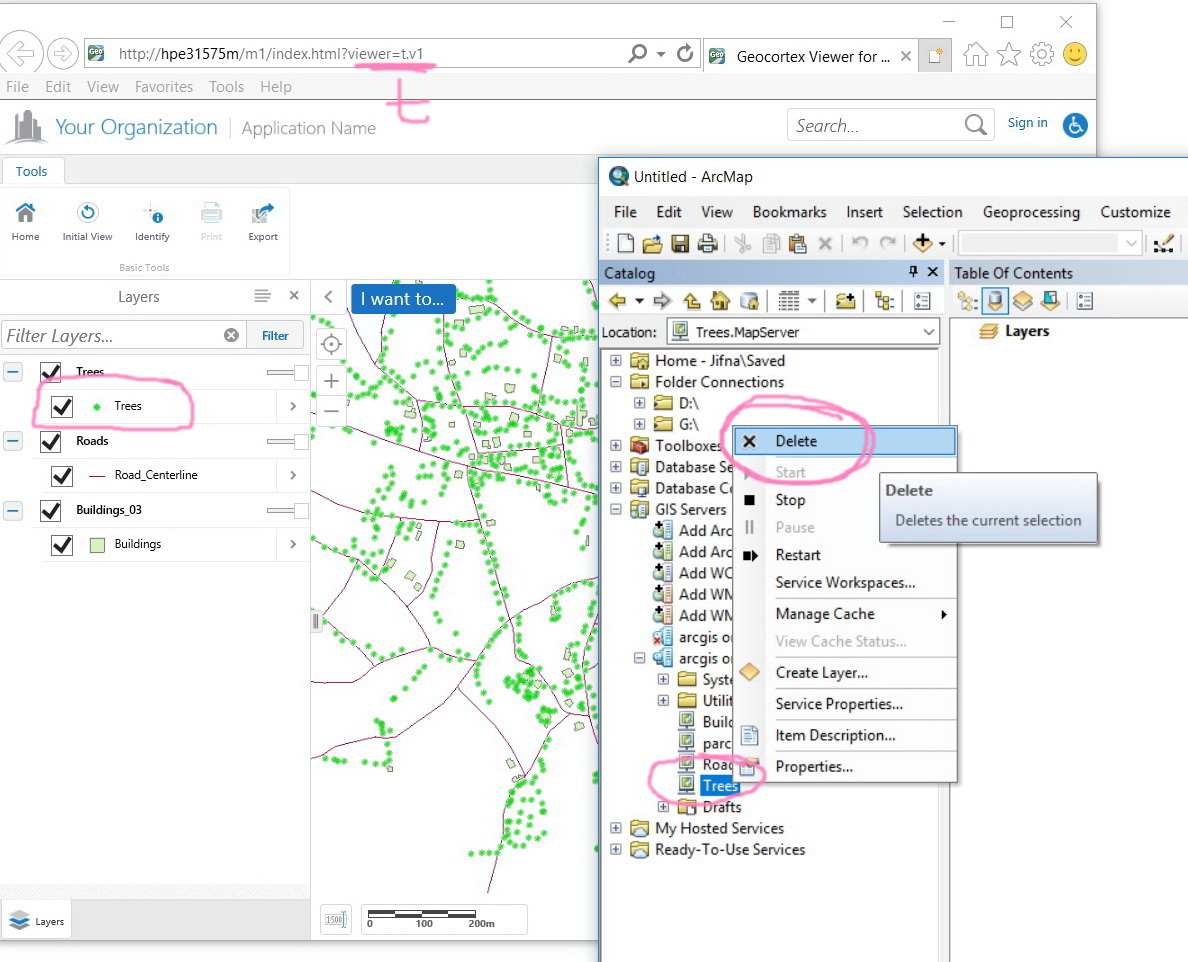
Task: Click the I want to... button
Action: (x=402, y=299)
